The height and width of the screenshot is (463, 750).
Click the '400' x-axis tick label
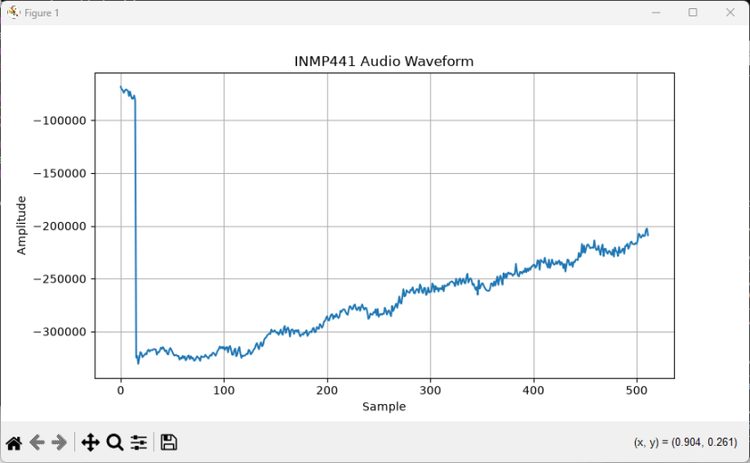click(533, 390)
